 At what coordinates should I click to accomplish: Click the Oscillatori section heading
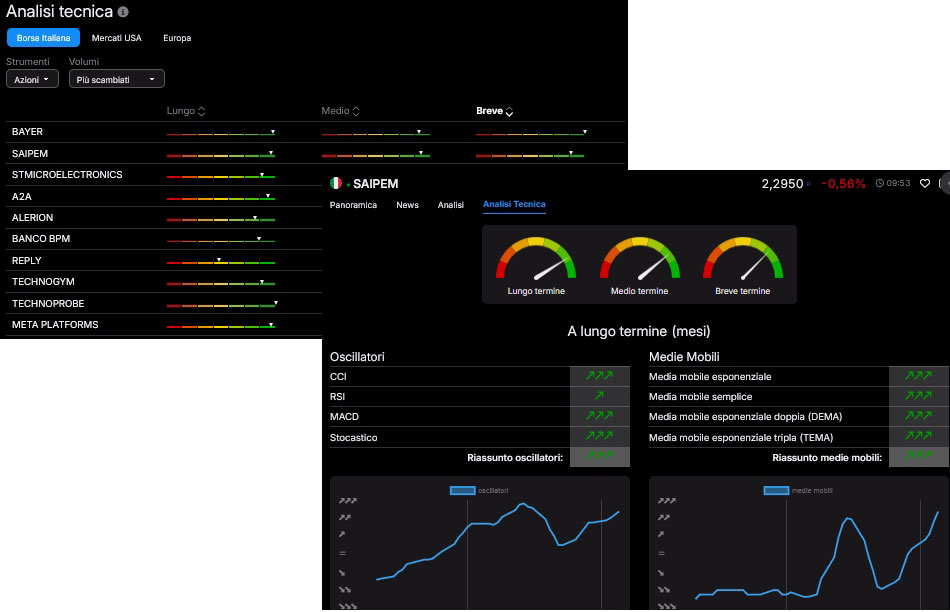[357, 357]
